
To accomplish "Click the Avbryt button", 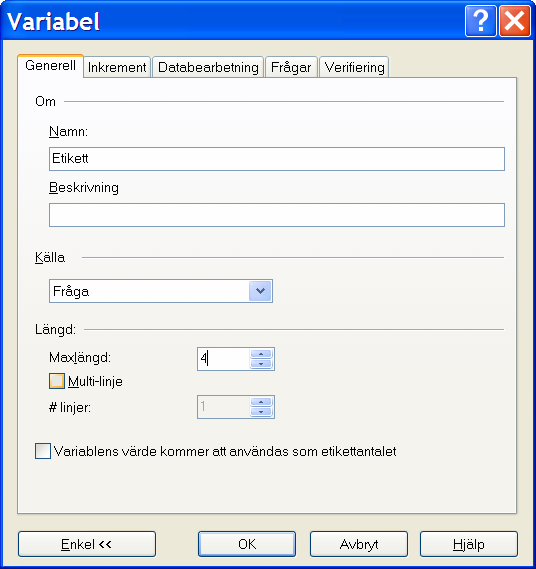I will click(x=359, y=544).
